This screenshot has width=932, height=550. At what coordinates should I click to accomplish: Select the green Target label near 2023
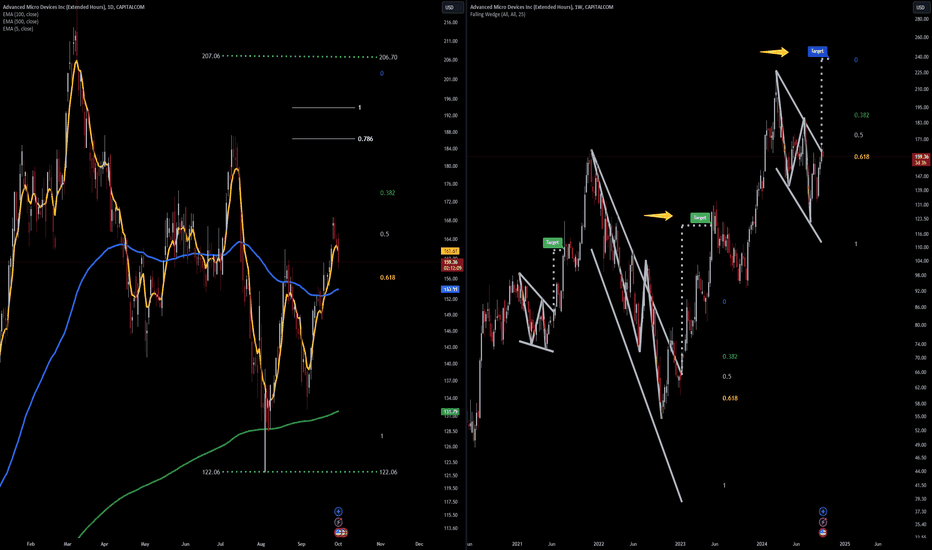[700, 218]
